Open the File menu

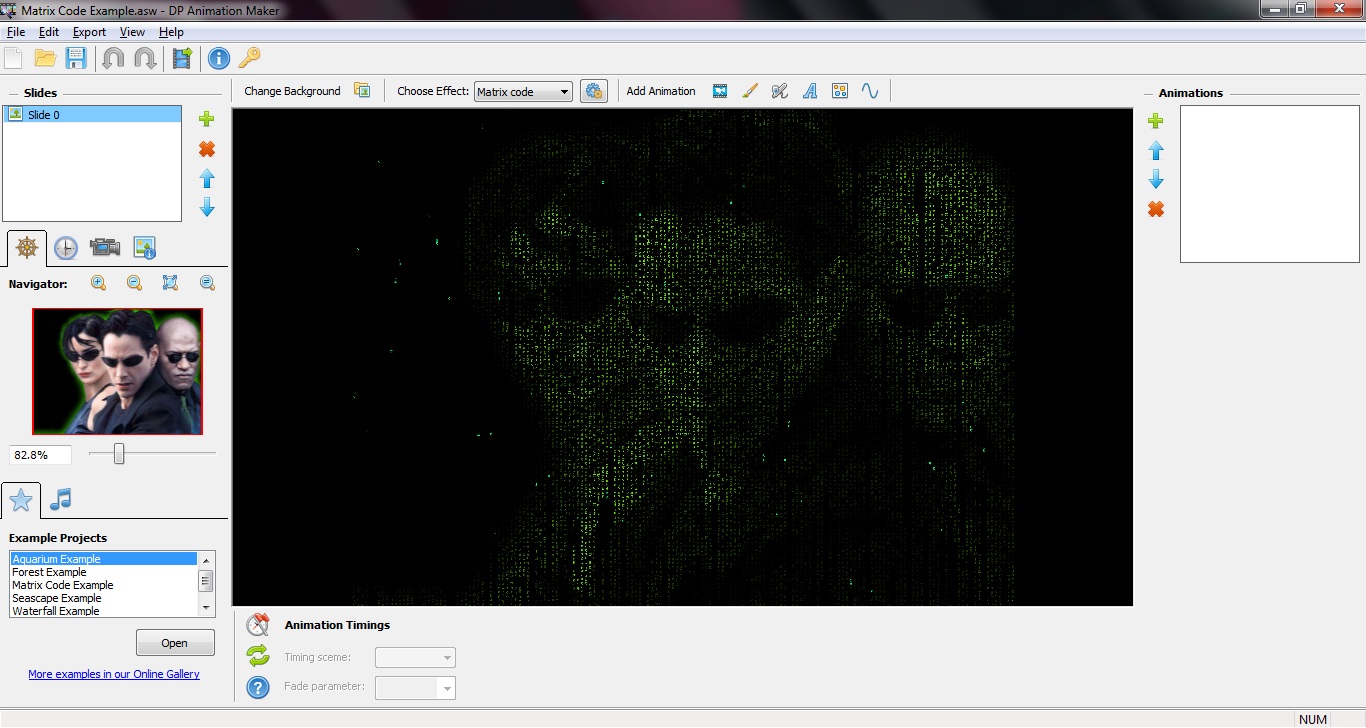(16, 32)
